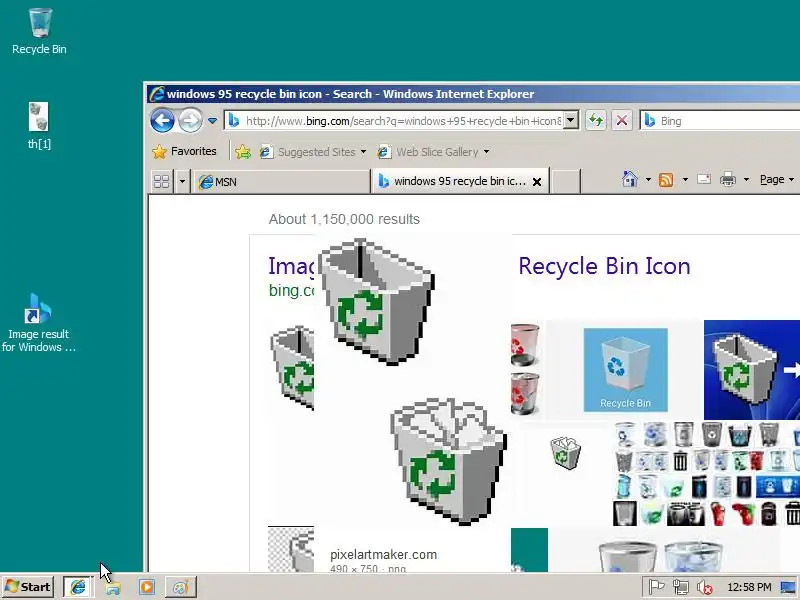Click the Print toolbar icon
This screenshot has width=800, height=600.
728,179
